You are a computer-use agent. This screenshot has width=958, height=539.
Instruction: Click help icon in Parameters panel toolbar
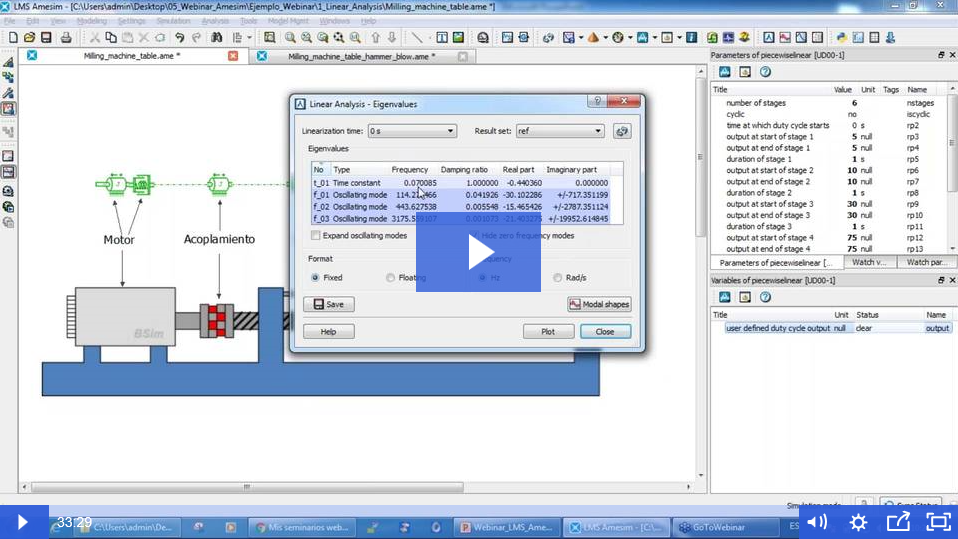coord(765,72)
